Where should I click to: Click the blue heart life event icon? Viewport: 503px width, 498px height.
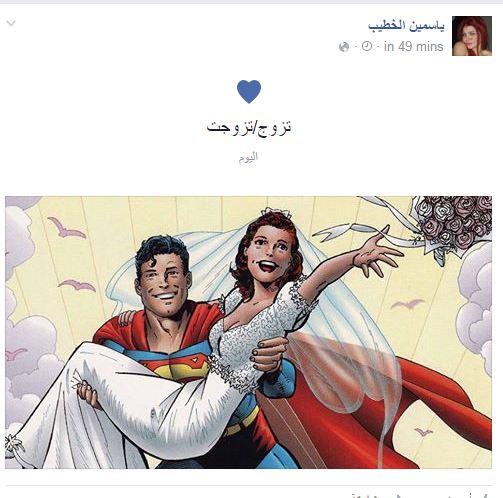(x=249, y=91)
